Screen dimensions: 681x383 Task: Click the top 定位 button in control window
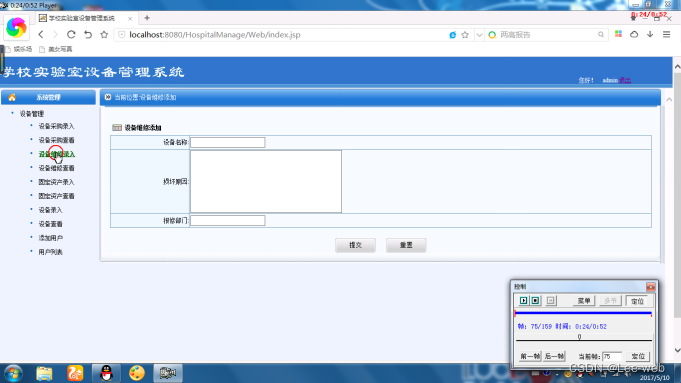pyautogui.click(x=637, y=301)
